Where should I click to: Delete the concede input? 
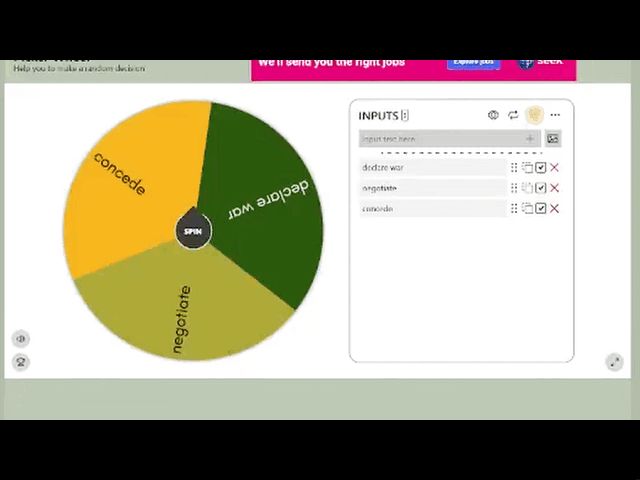tap(554, 208)
